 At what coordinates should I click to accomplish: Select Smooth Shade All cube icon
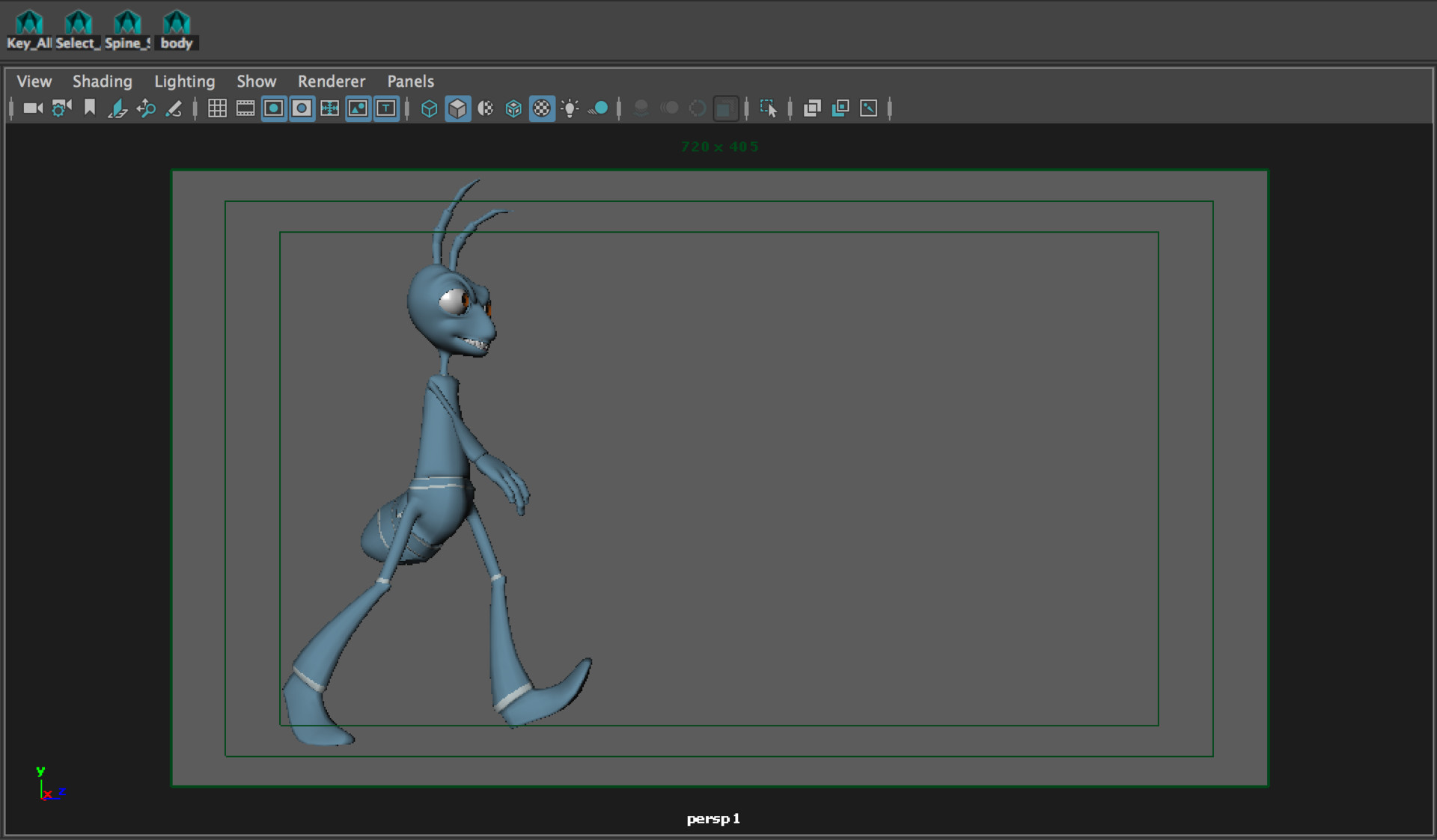coord(457,108)
